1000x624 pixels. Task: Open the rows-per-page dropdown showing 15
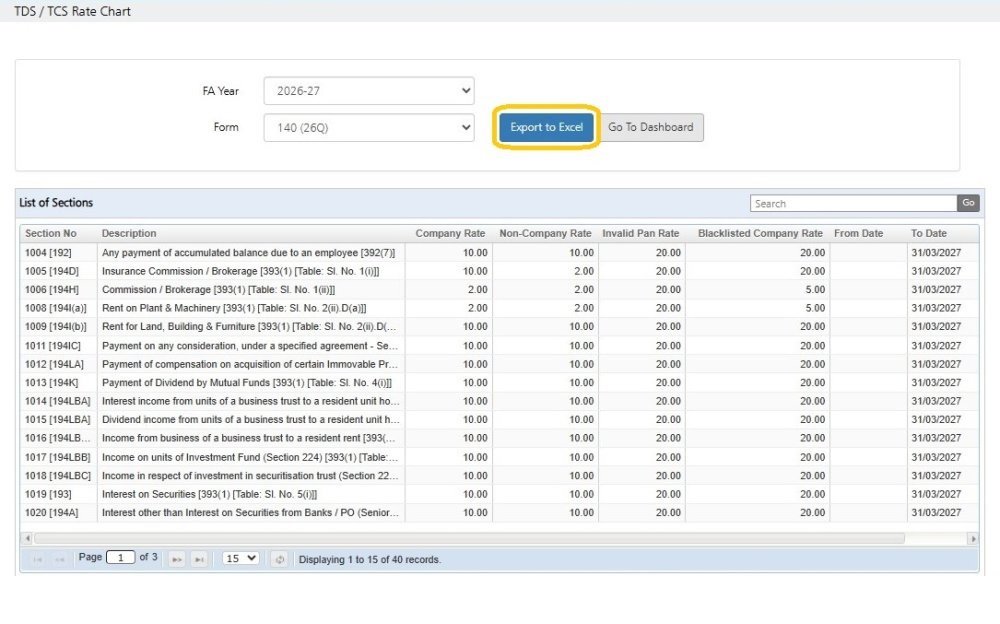point(240,558)
